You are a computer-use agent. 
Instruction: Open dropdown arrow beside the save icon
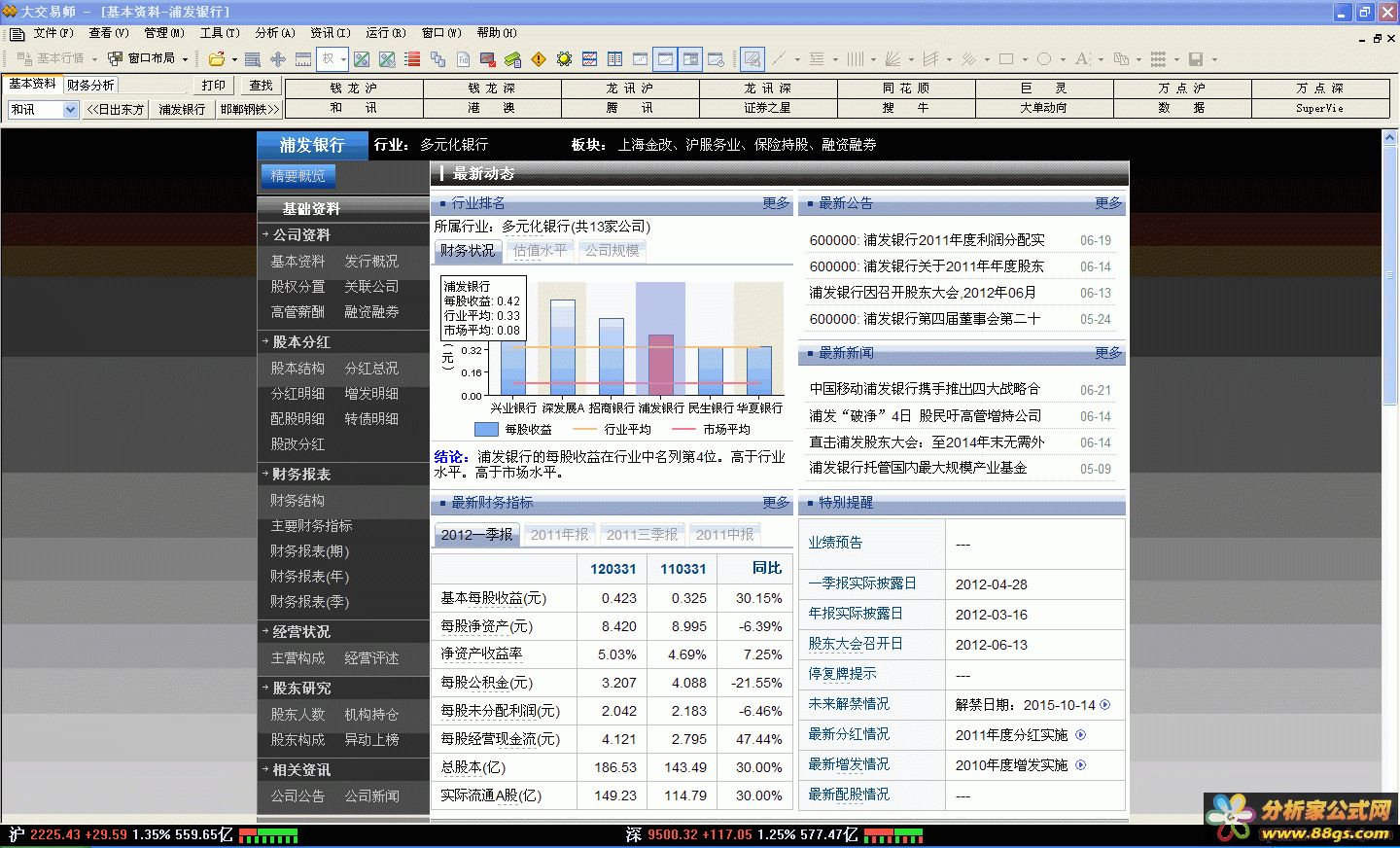pyautogui.click(x=1213, y=60)
